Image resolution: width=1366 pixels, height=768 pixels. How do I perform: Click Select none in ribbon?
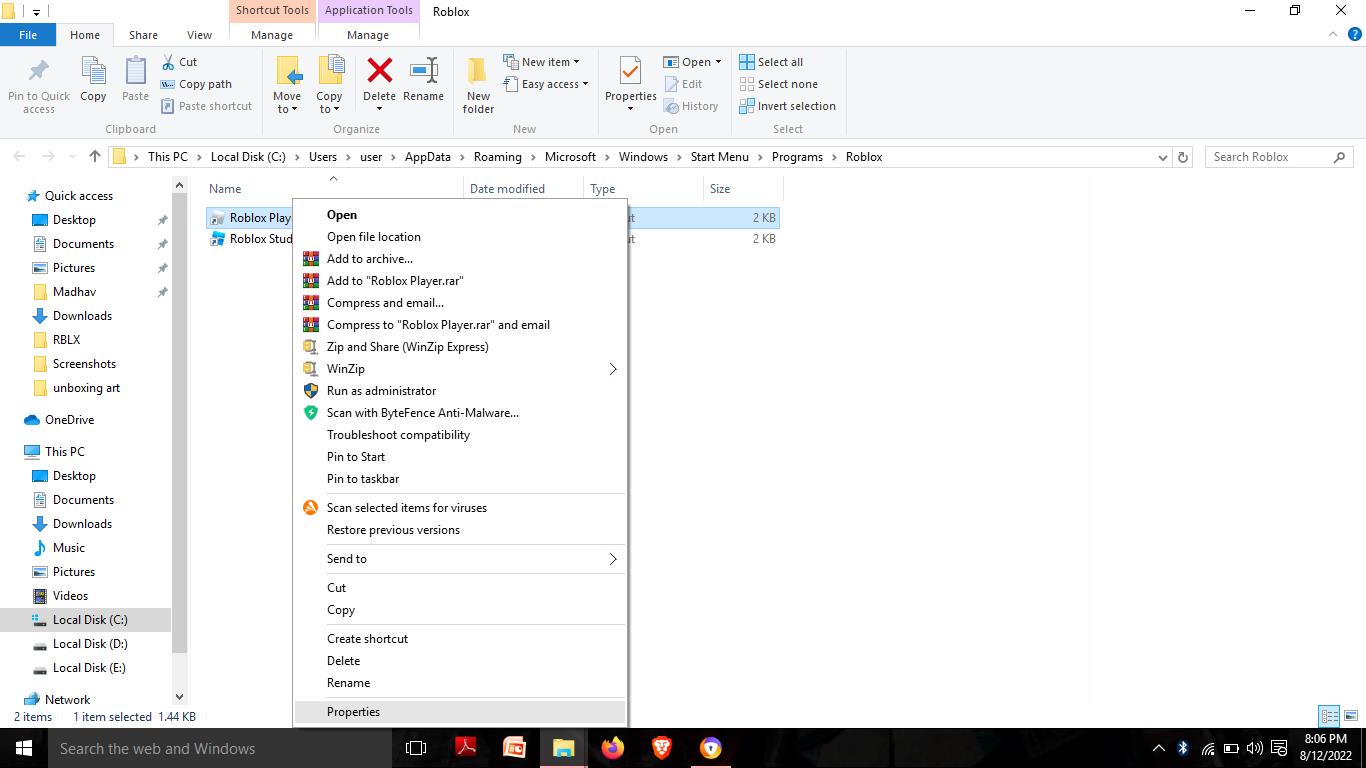click(x=778, y=84)
